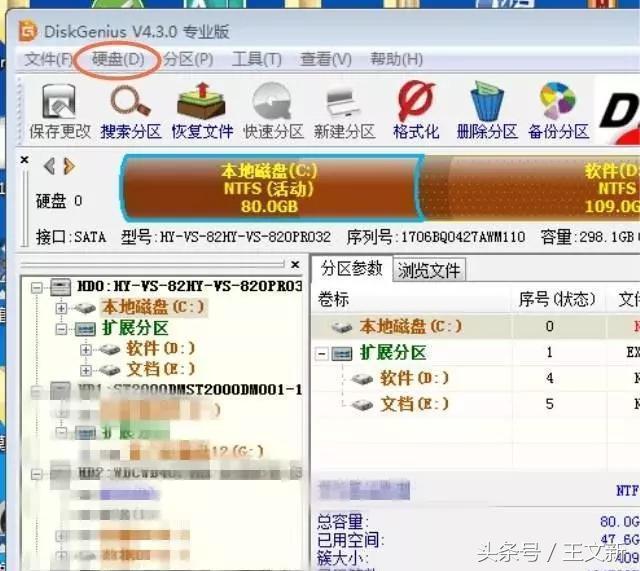Collapse 扩展分区 in the partition table
The height and width of the screenshot is (571, 640).
(x=322, y=353)
